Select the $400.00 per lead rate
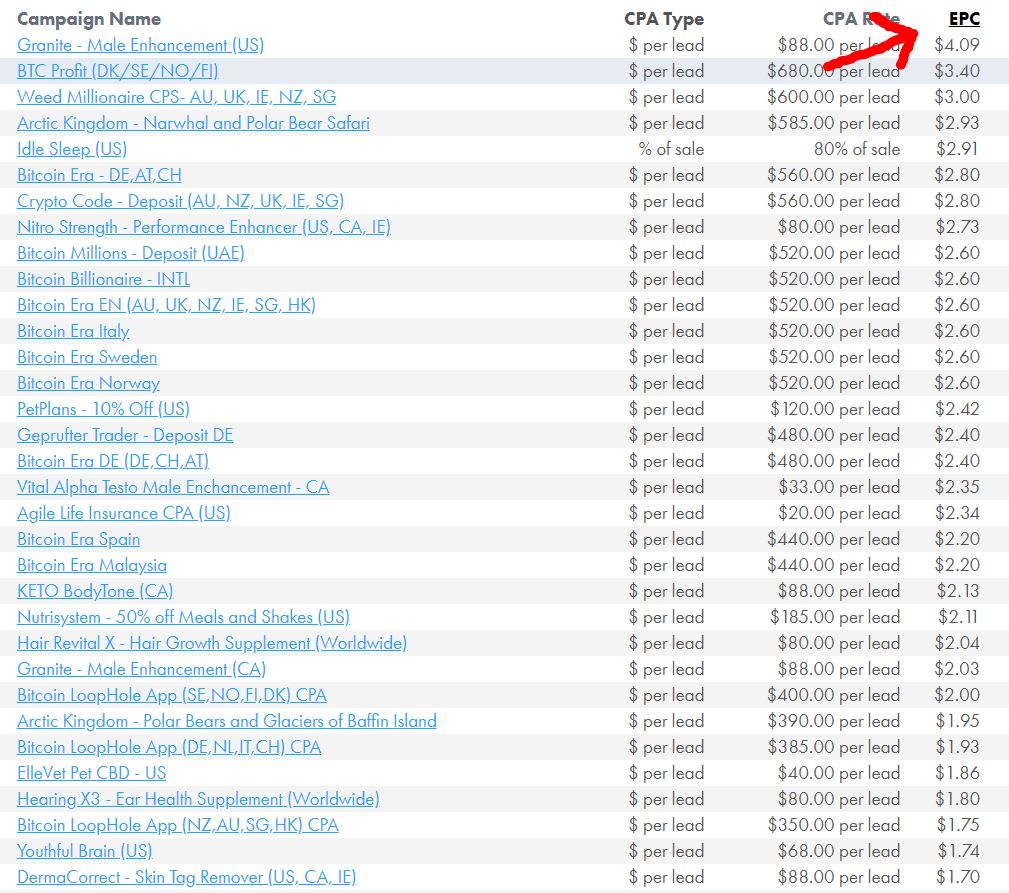This screenshot has height=893, width=1009. tap(833, 695)
